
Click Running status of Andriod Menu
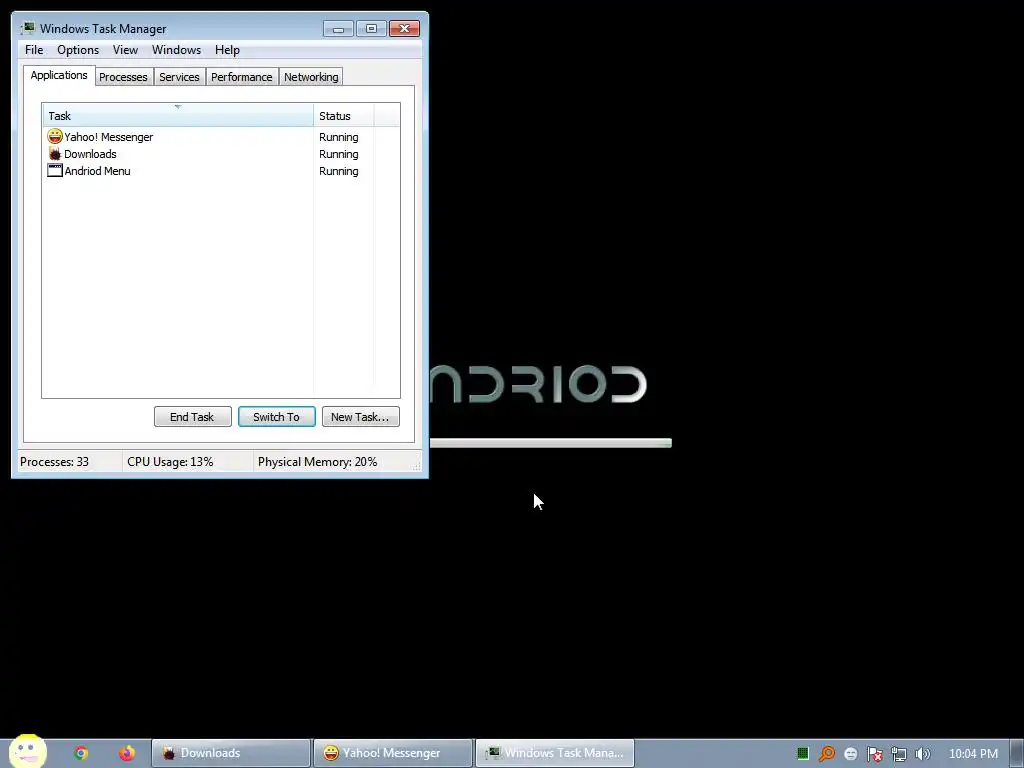click(338, 171)
